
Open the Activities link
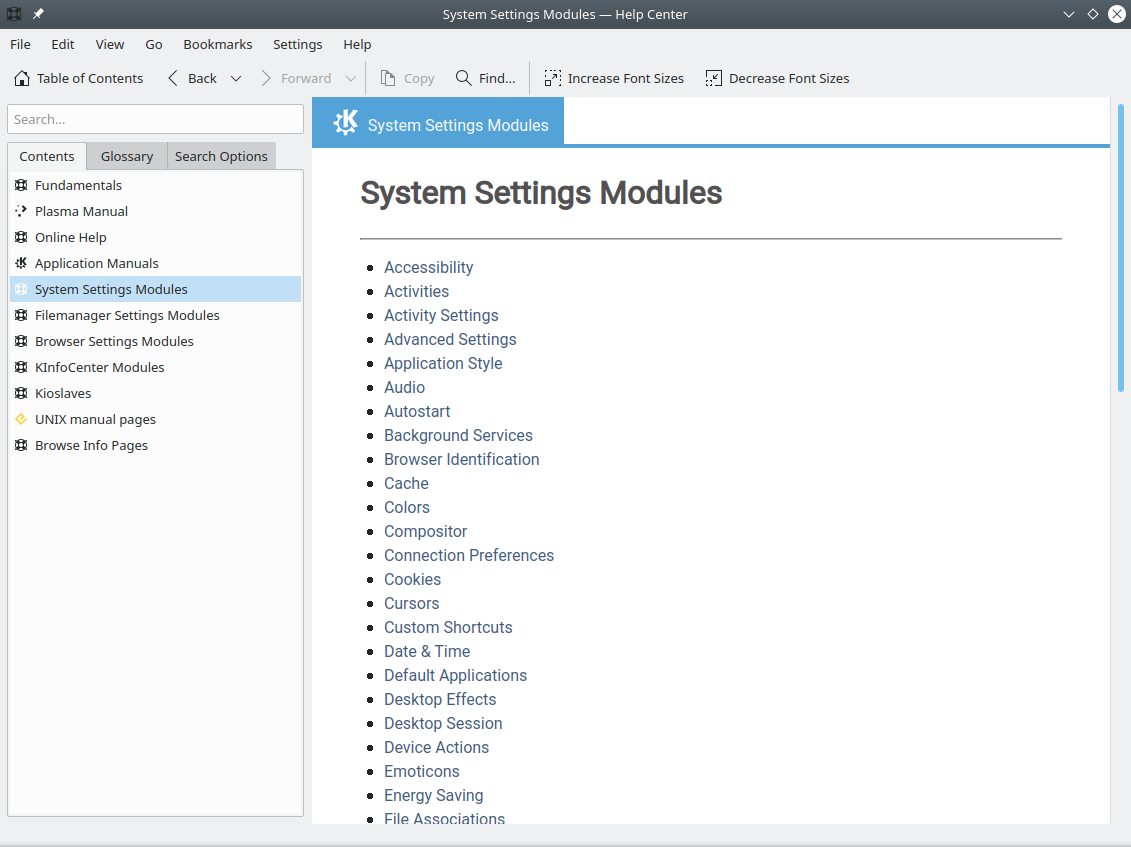[x=416, y=291]
